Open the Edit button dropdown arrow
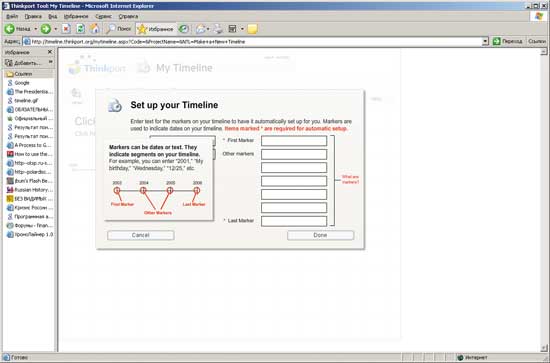The width and height of the screenshot is (550, 363). [x=242, y=29]
